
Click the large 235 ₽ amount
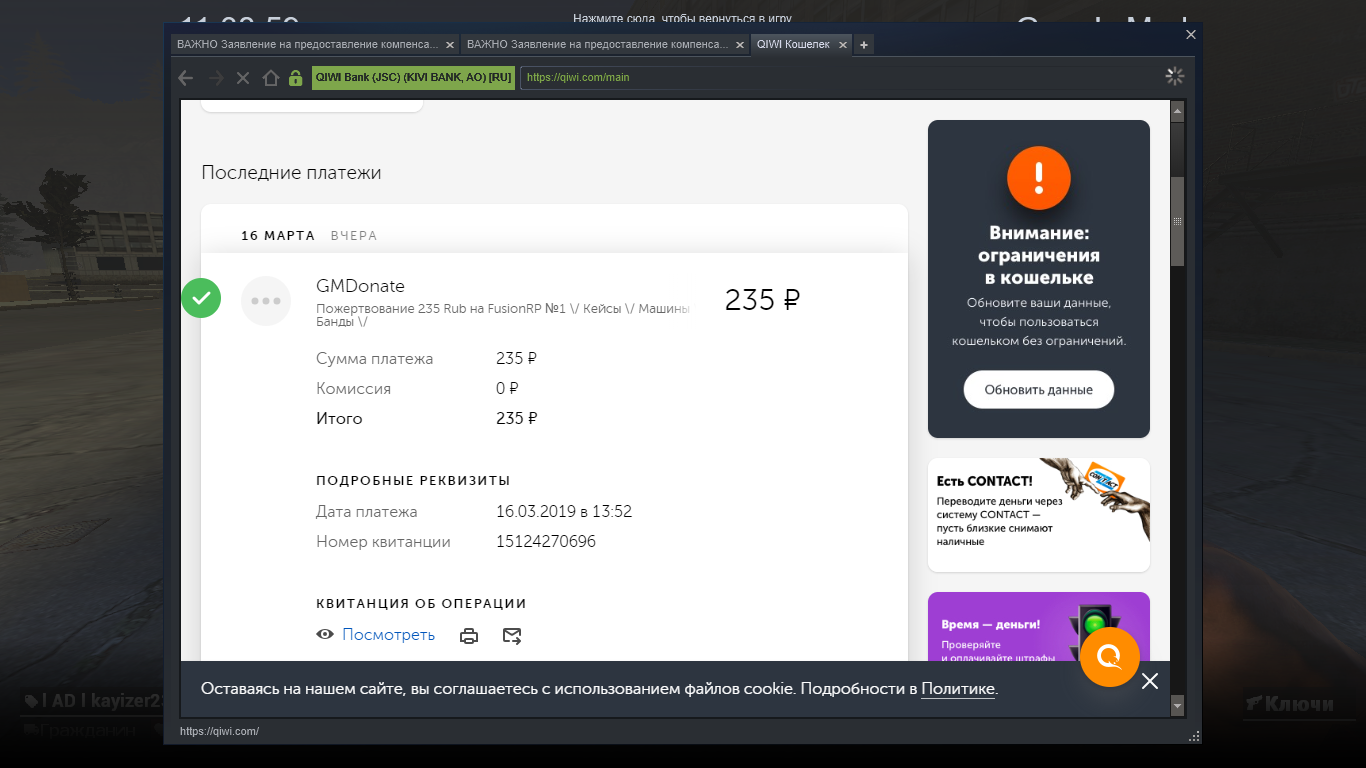[762, 300]
